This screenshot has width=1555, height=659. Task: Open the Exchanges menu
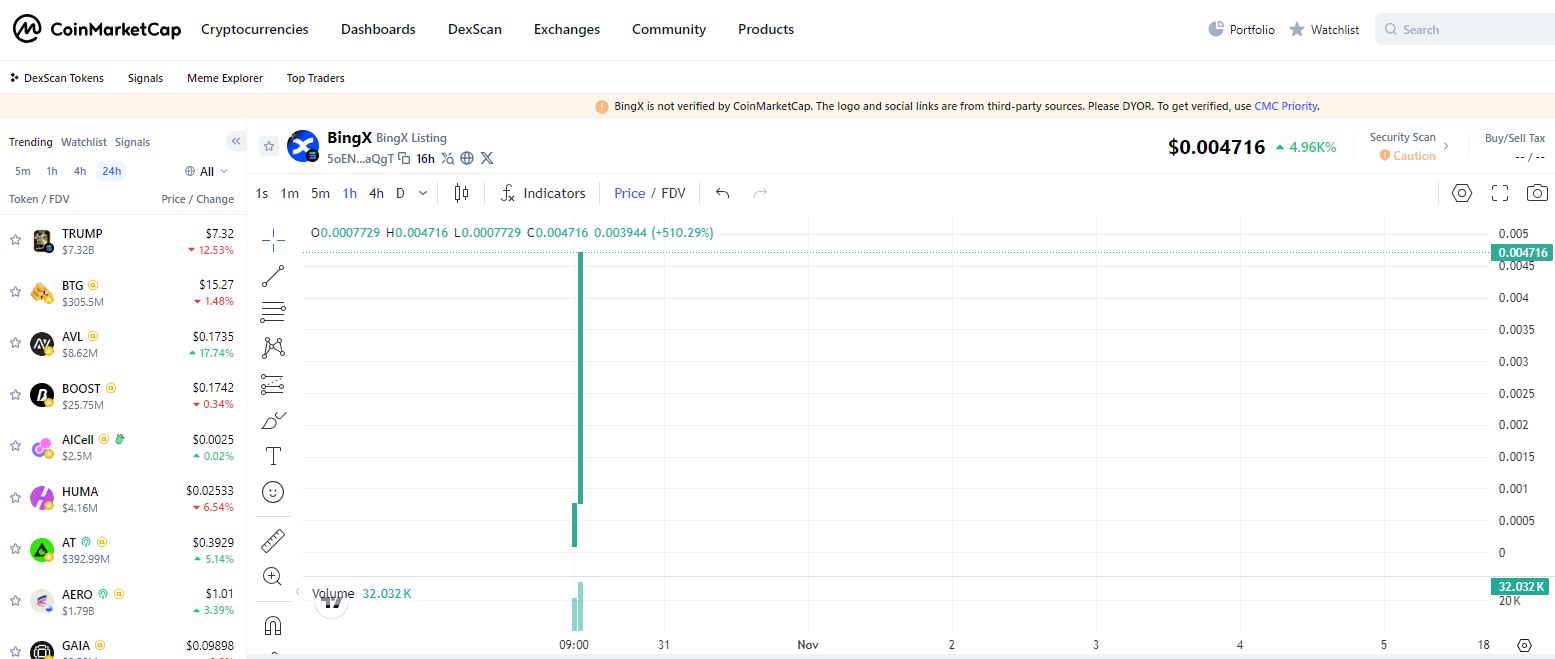click(x=567, y=29)
